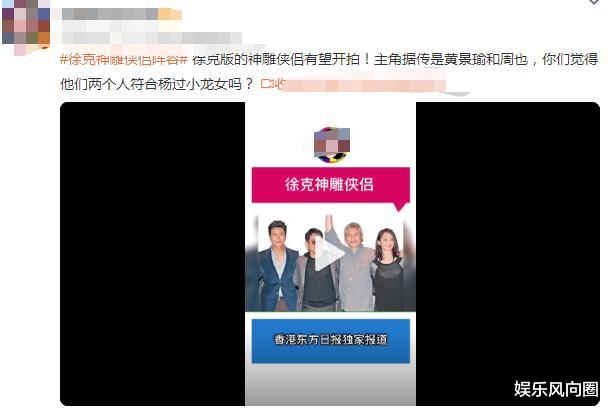Click the orange membership badge beside username
608x409 pixels.
pos(170,14)
